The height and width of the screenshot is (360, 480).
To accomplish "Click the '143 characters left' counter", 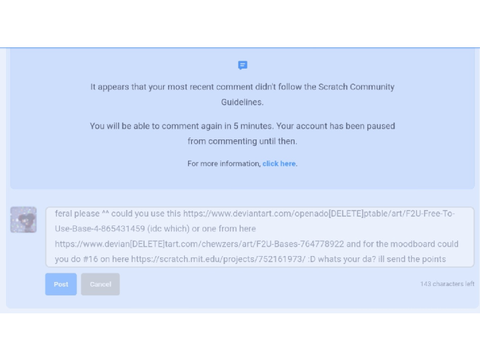I will tap(447, 284).
